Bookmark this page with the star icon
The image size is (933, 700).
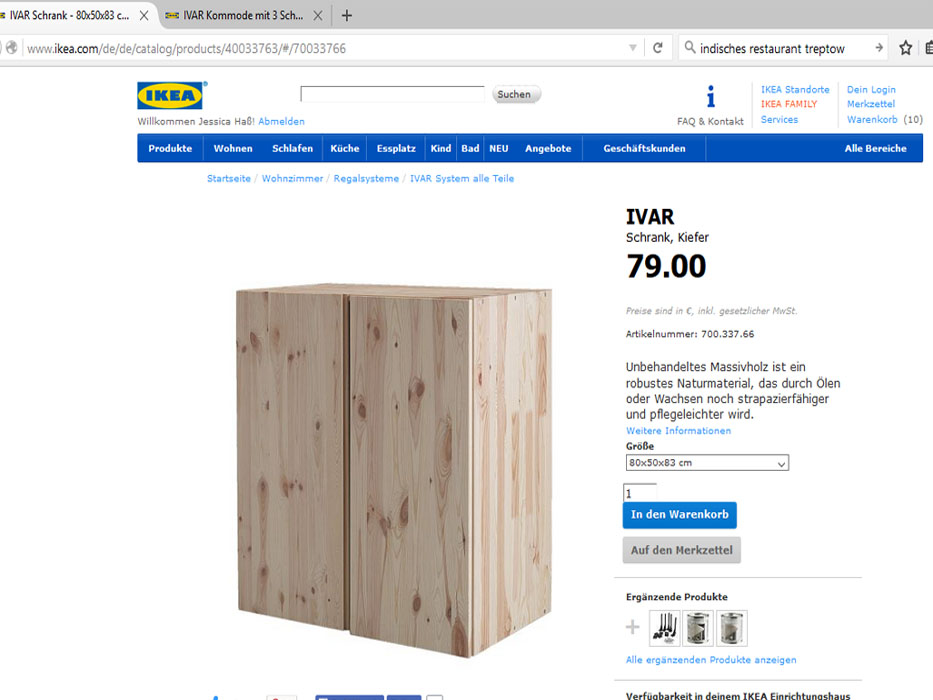coord(906,48)
